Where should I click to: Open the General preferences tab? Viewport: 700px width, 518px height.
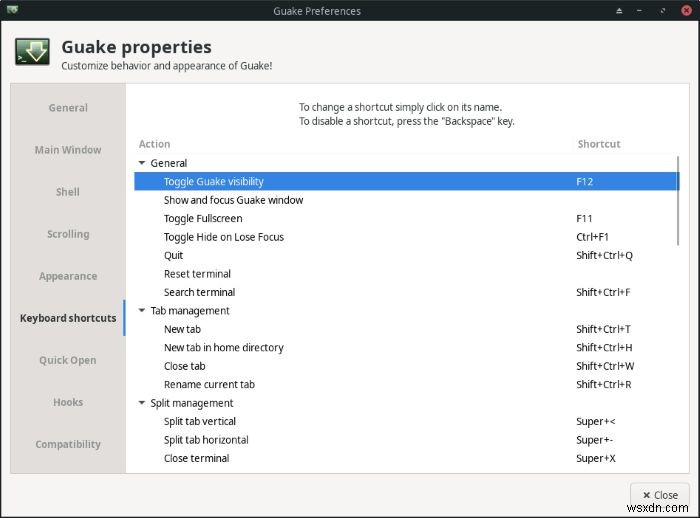coord(68,108)
